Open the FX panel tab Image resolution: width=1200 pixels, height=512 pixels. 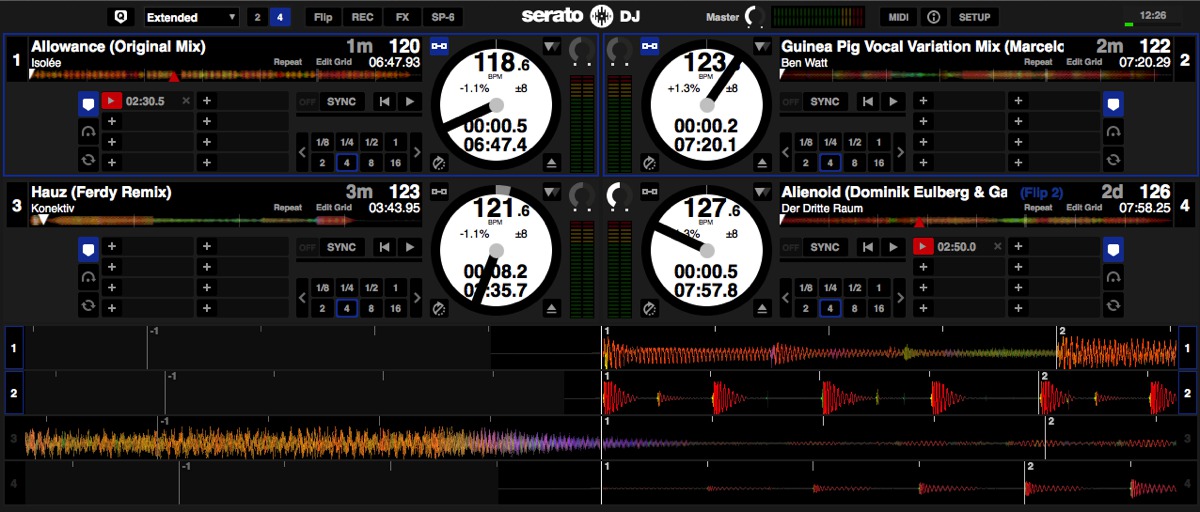point(401,17)
